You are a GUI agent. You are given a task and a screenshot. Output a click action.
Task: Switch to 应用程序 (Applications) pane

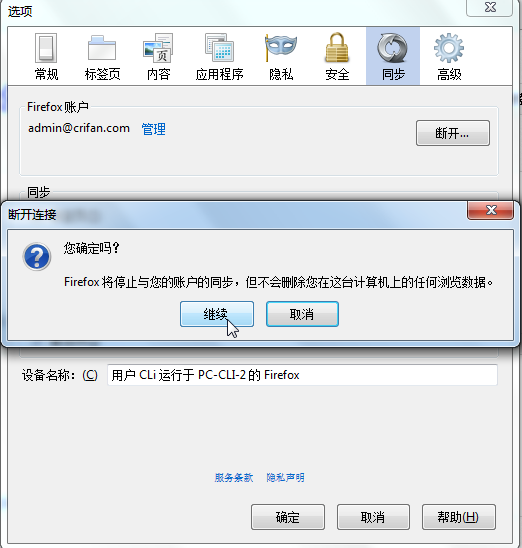[219, 57]
